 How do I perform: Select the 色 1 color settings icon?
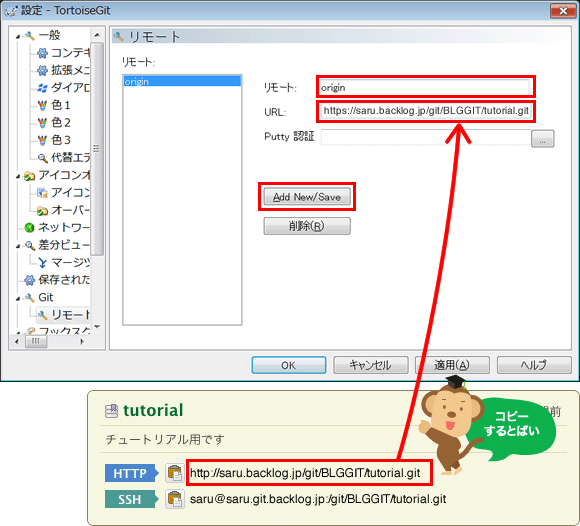point(43,105)
